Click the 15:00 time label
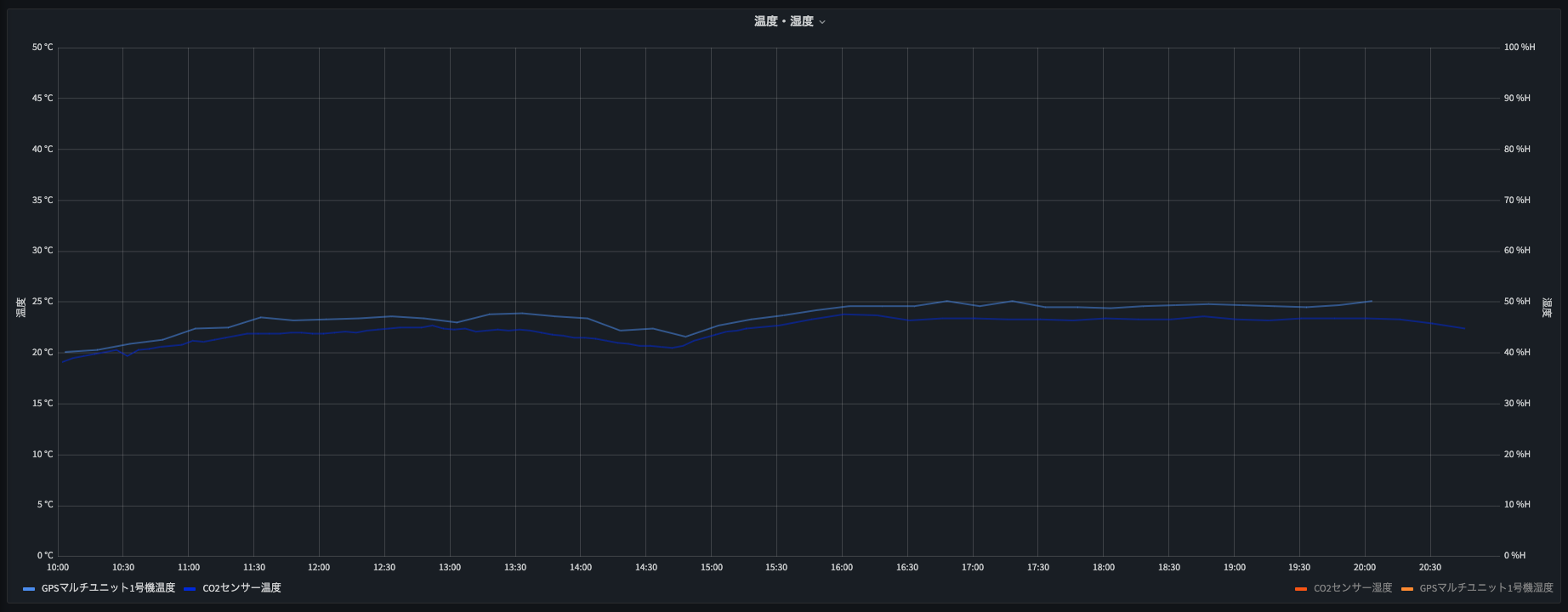1568x612 pixels. click(712, 568)
